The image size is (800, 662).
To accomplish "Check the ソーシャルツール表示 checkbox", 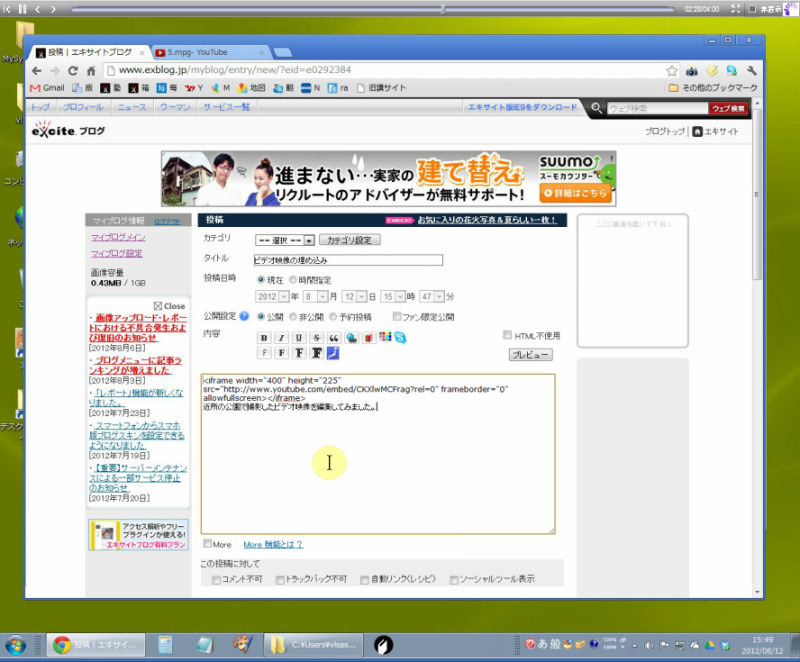I will pyautogui.click(x=454, y=580).
